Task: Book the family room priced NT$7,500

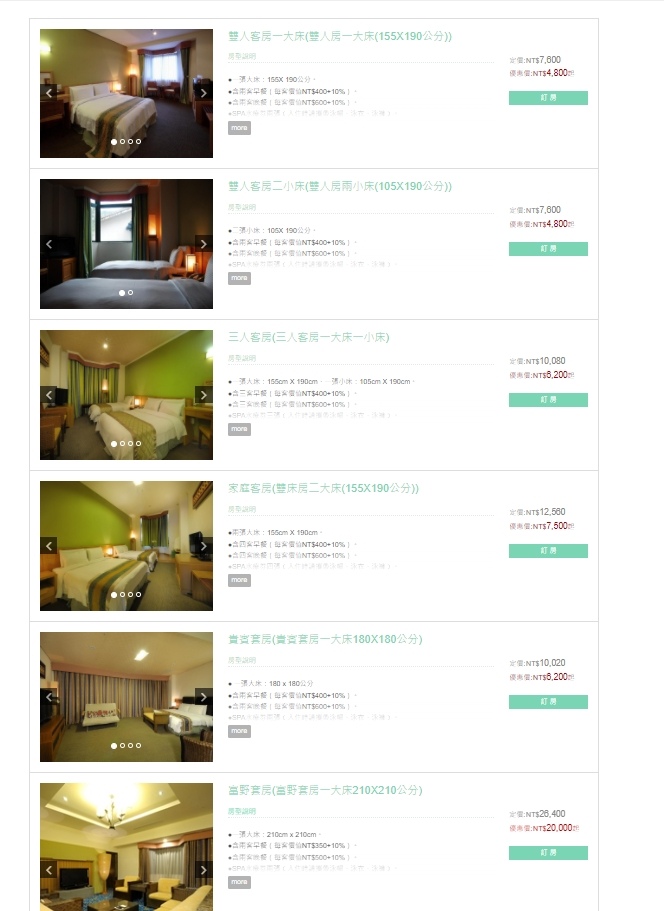Action: pos(548,551)
